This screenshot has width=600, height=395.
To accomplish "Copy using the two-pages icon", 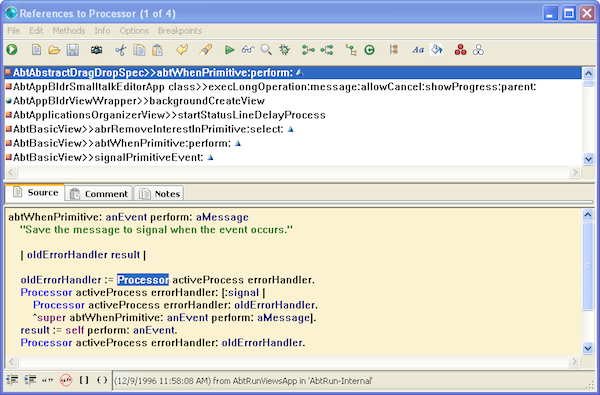I will pyautogui.click(x=139, y=50).
